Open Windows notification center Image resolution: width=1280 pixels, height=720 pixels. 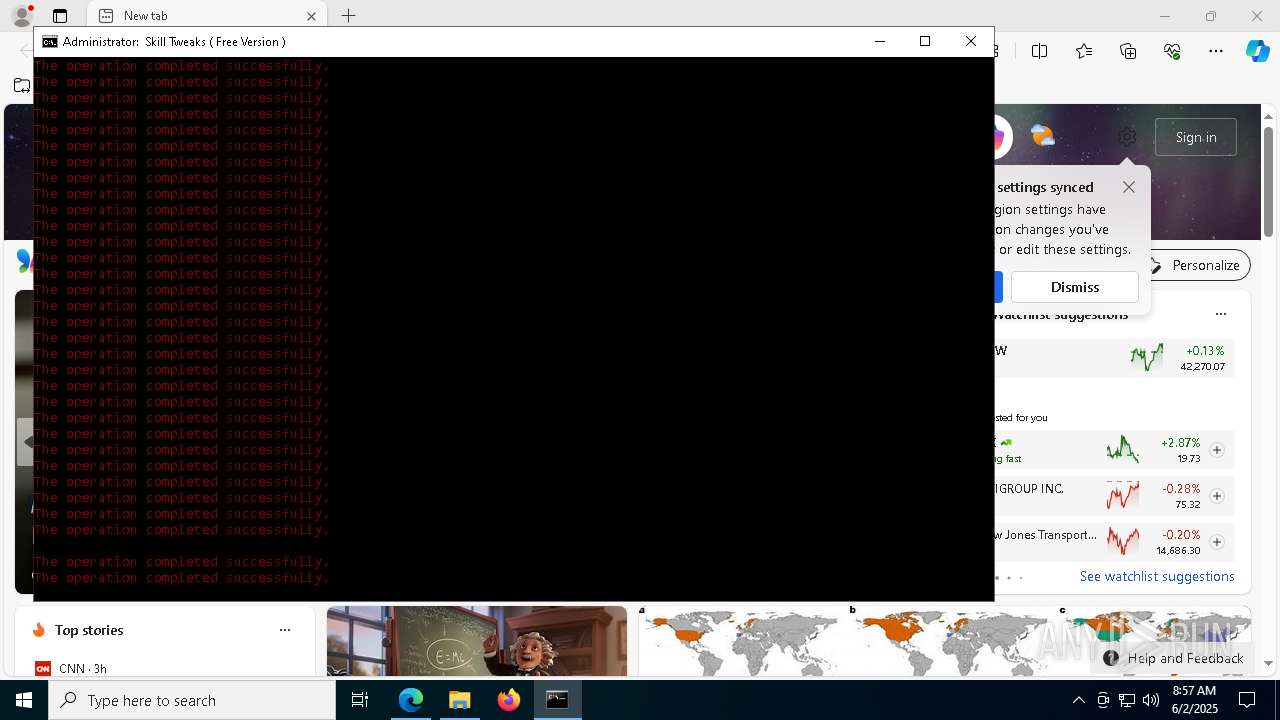[x=1247, y=700]
